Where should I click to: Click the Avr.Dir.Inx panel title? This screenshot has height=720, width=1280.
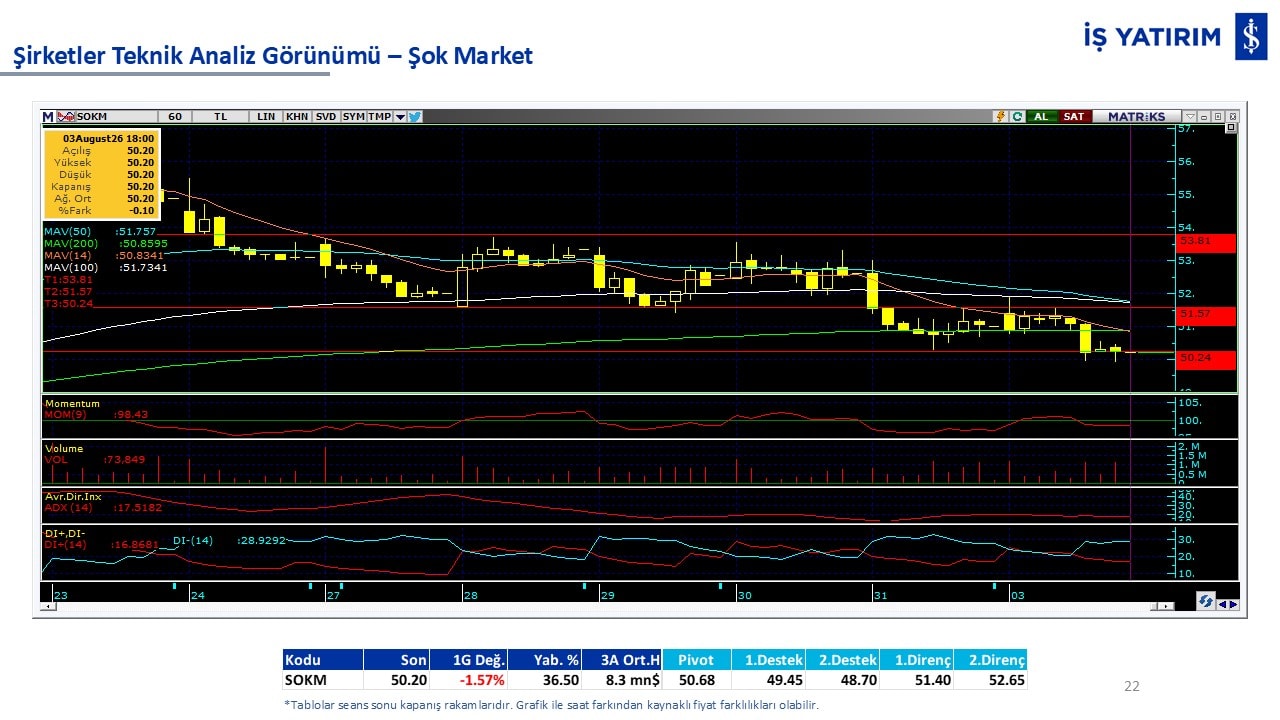(x=73, y=496)
